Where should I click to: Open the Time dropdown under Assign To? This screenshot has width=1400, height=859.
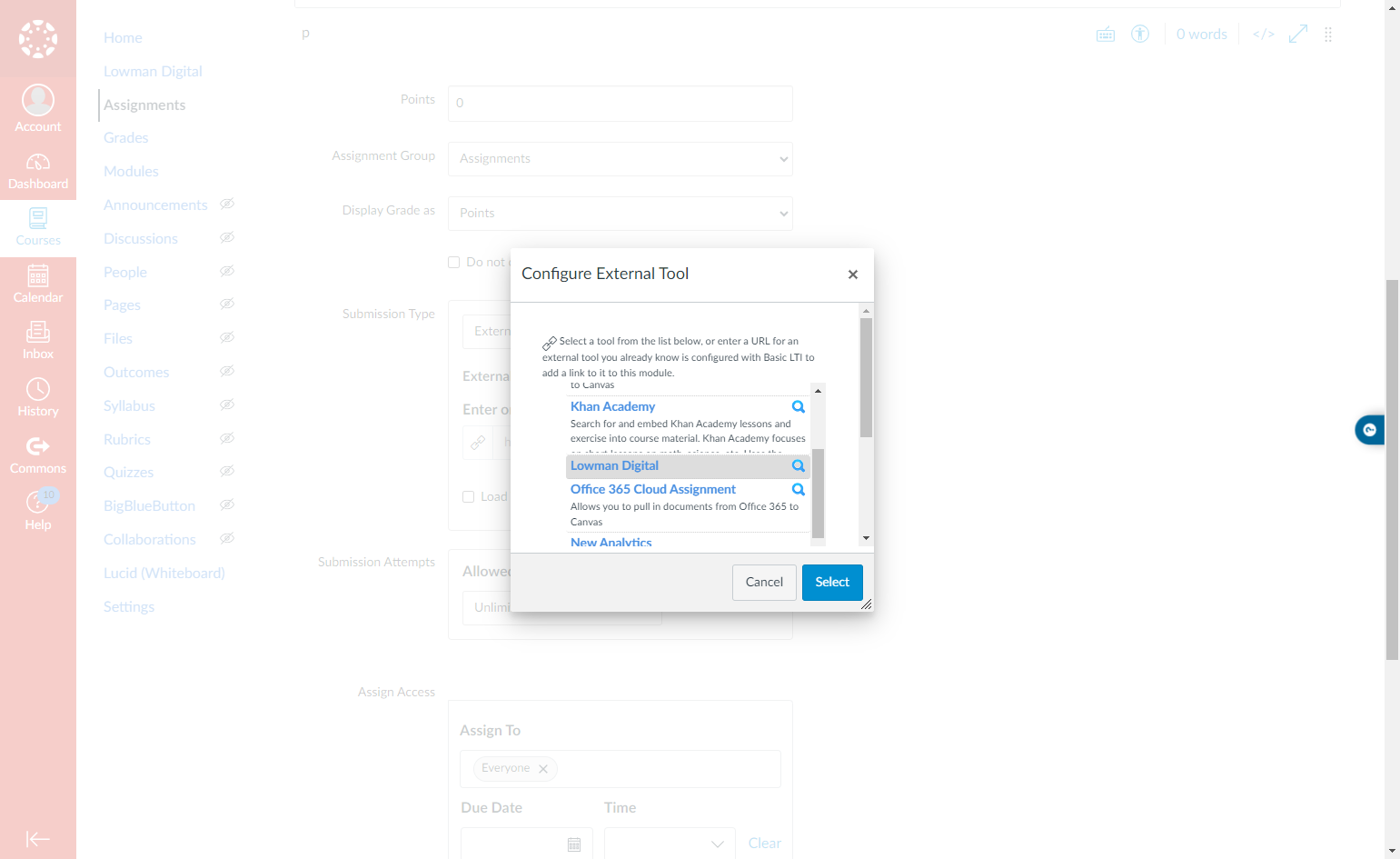point(670,844)
